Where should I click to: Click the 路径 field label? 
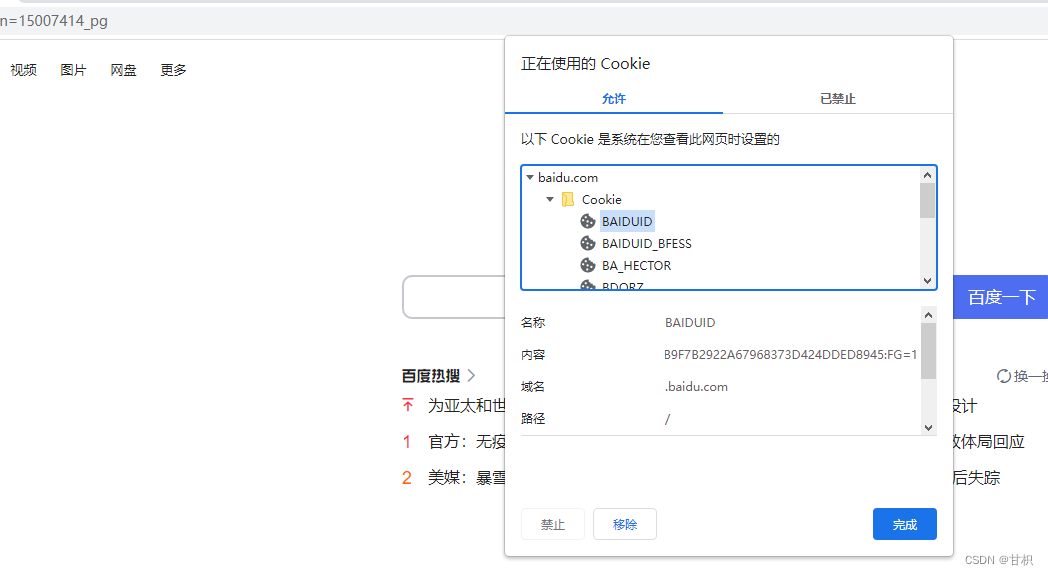point(533,419)
